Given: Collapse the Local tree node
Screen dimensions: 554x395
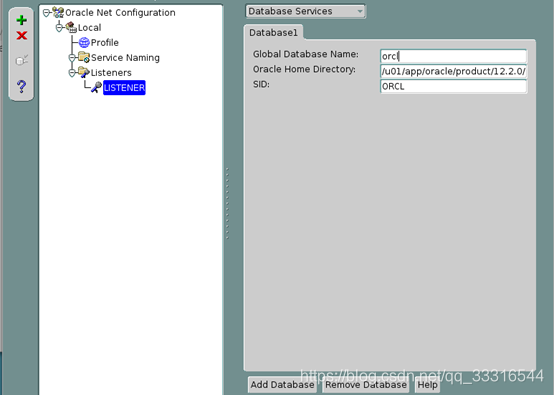Looking at the screenshot, I should tap(59, 28).
